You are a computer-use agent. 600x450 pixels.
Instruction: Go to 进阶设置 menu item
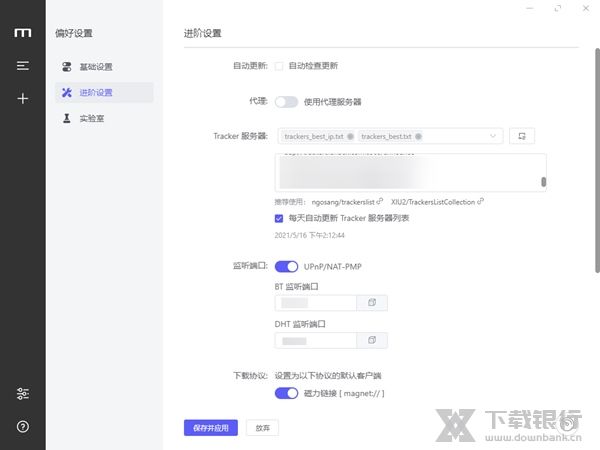pos(104,92)
